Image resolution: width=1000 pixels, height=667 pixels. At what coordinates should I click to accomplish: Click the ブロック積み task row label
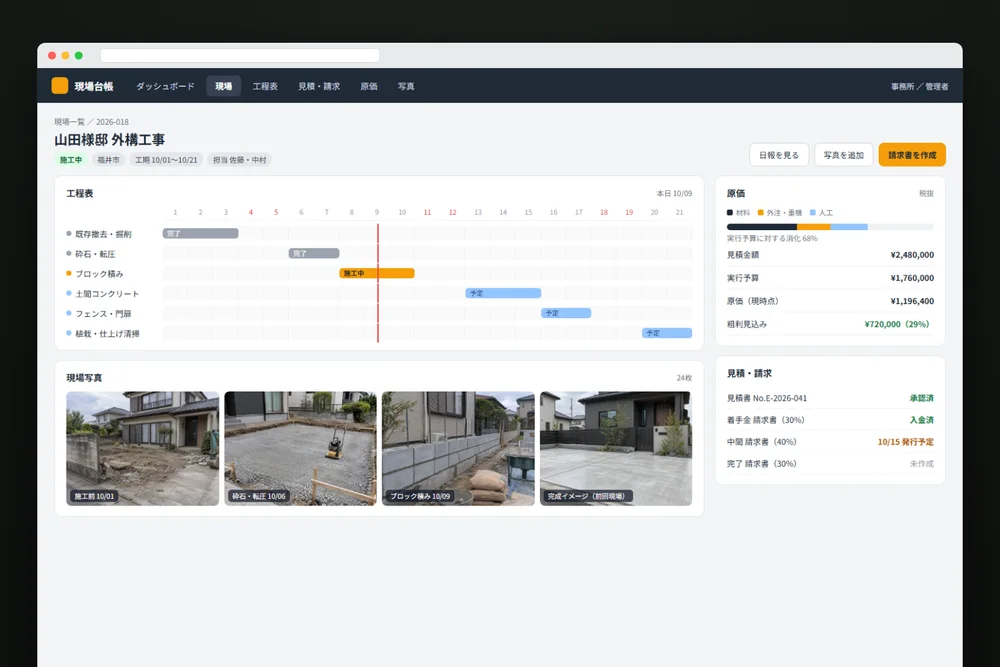pyautogui.click(x=99, y=274)
